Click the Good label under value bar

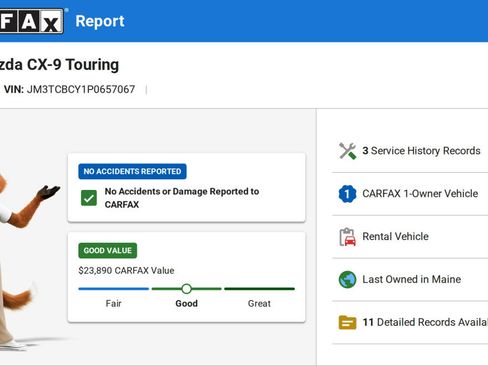point(187,304)
